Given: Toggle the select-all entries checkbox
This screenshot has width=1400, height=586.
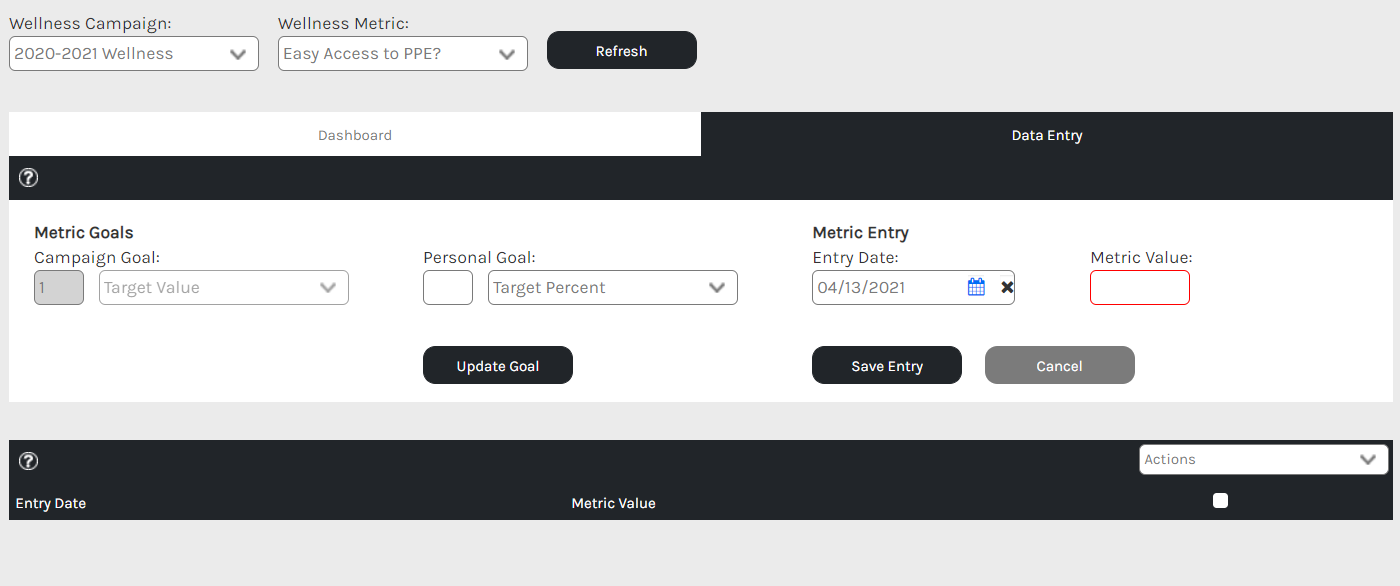Looking at the screenshot, I should [1220, 501].
